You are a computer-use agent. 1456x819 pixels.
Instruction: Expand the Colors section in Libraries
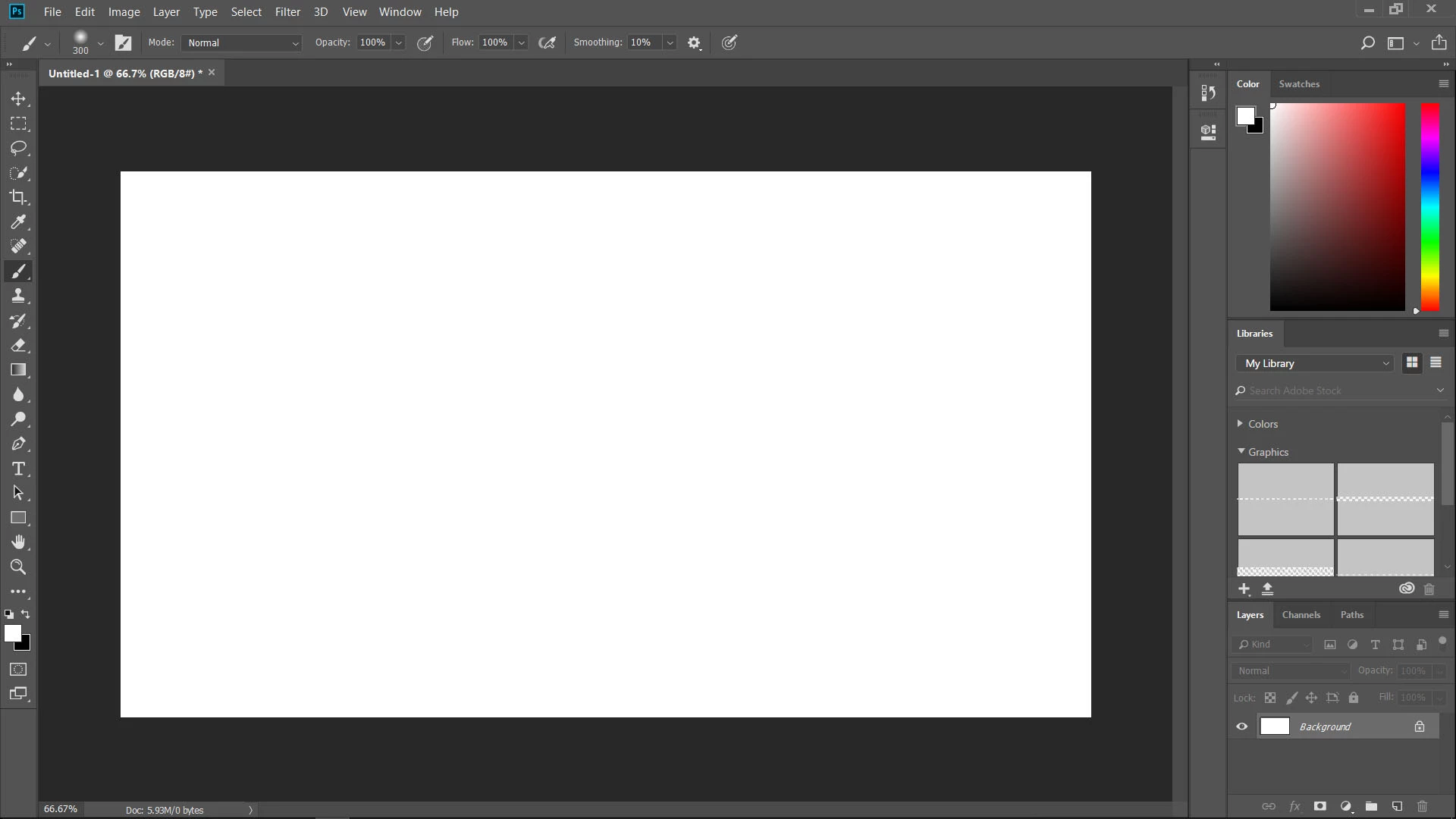pos(1241,424)
